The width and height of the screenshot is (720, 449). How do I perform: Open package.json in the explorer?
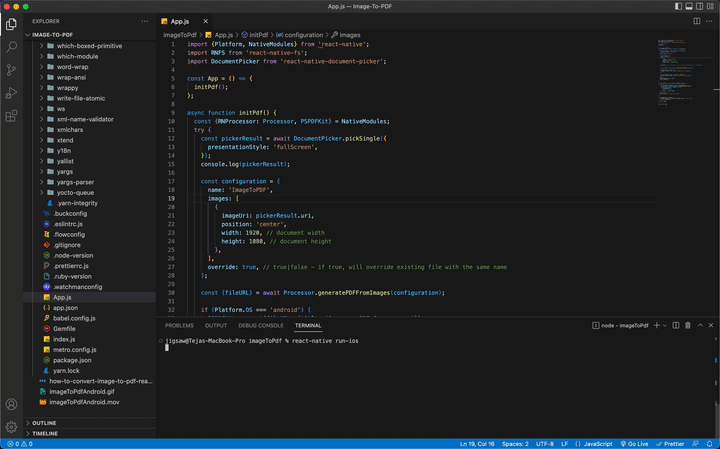[73, 359]
